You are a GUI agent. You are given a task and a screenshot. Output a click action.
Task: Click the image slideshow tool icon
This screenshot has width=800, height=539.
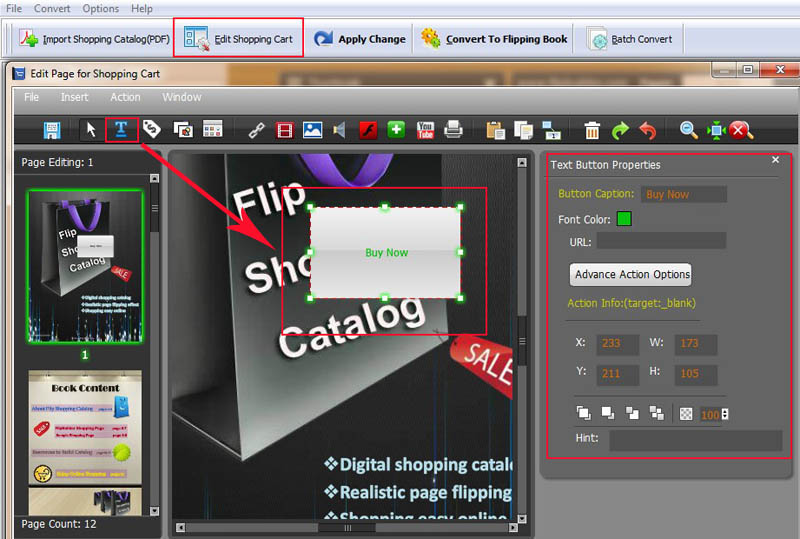point(183,130)
